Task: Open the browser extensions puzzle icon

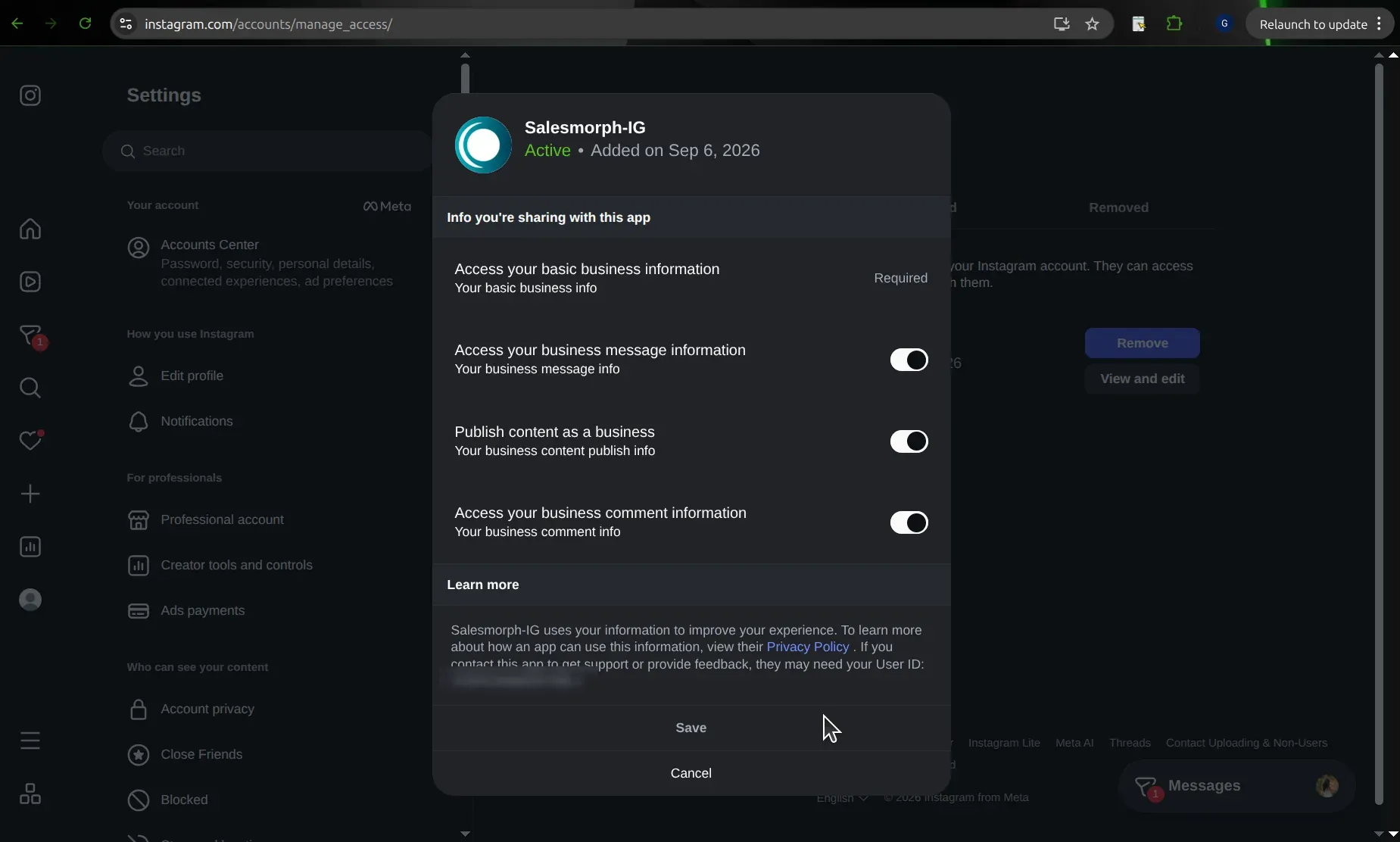Action: pyautogui.click(x=1174, y=23)
